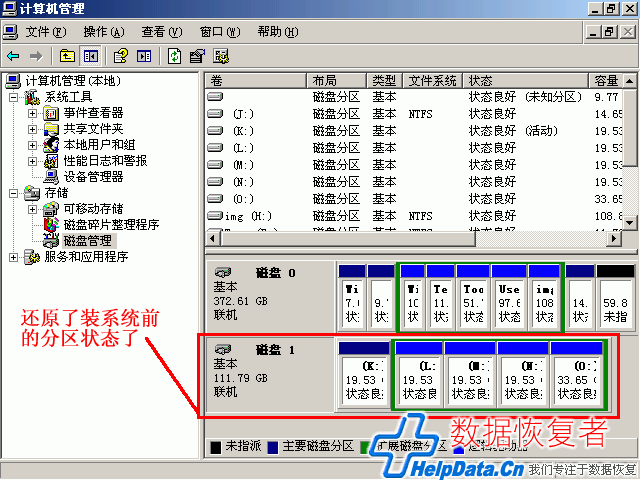Screen dimensions: 640x480
Task: Select the (N:) volume row
Action: point(414,182)
